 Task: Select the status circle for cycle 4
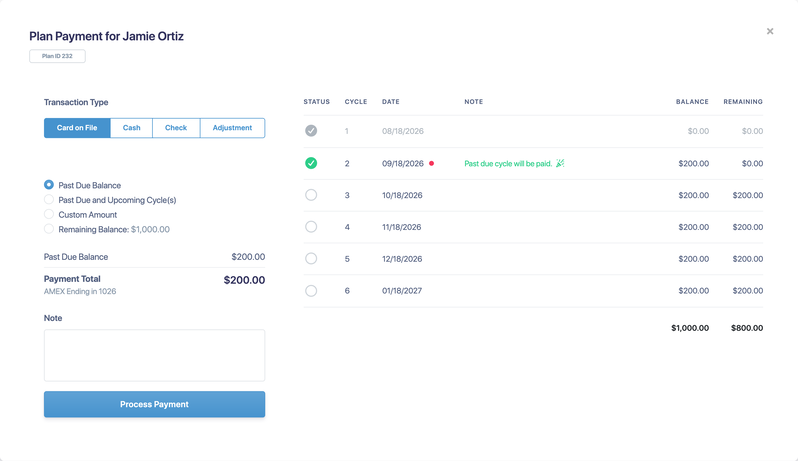[x=311, y=227]
